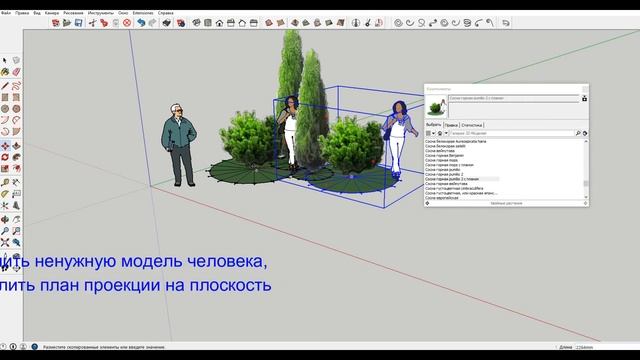Click the component description box

pyautogui.click(x=514, y=110)
